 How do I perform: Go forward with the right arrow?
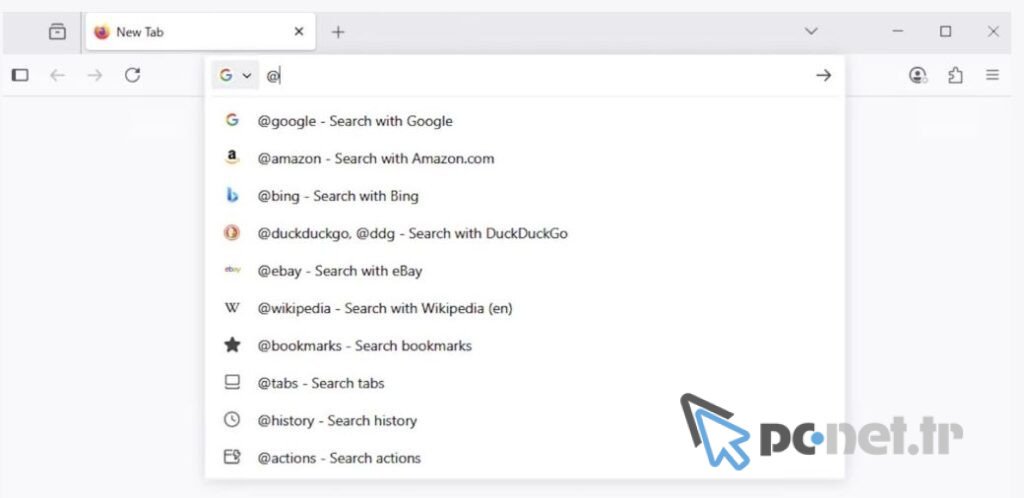(x=95, y=75)
